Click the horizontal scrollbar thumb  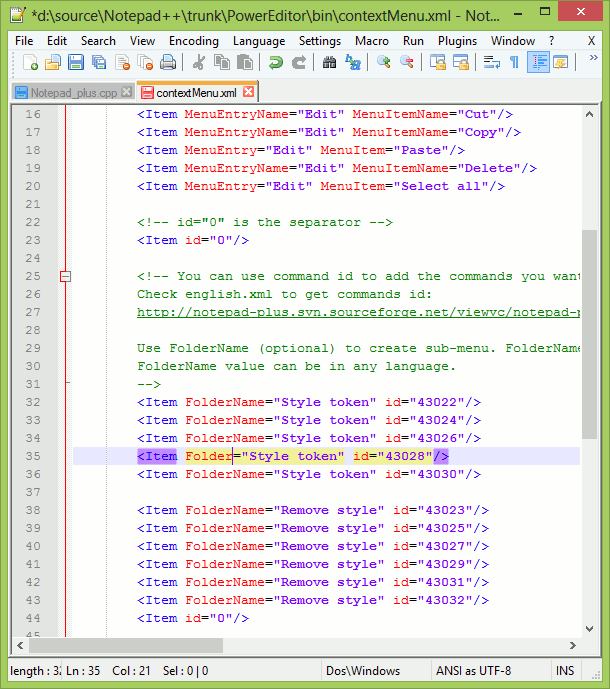[x=126, y=645]
